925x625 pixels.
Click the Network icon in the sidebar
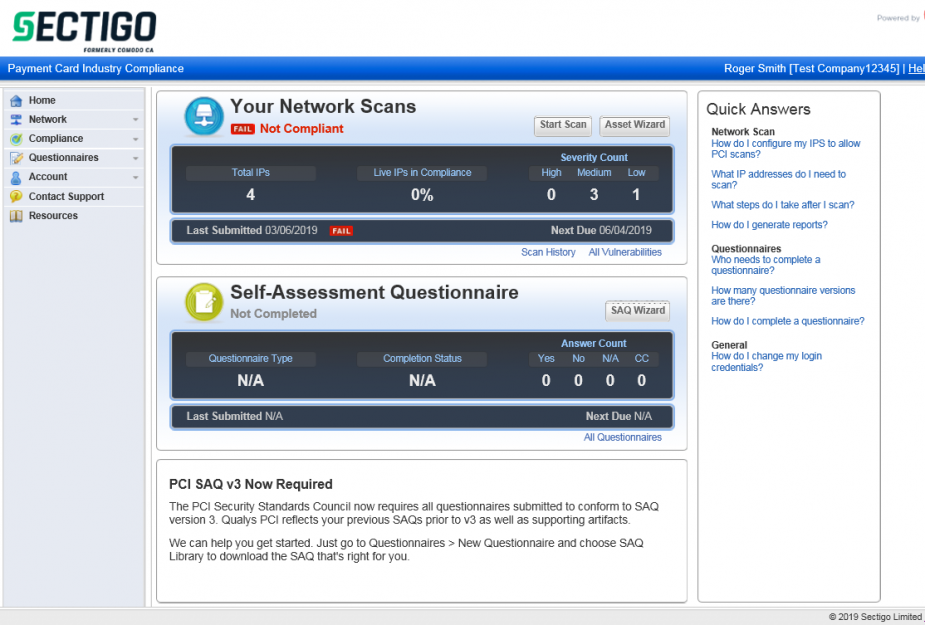16,120
